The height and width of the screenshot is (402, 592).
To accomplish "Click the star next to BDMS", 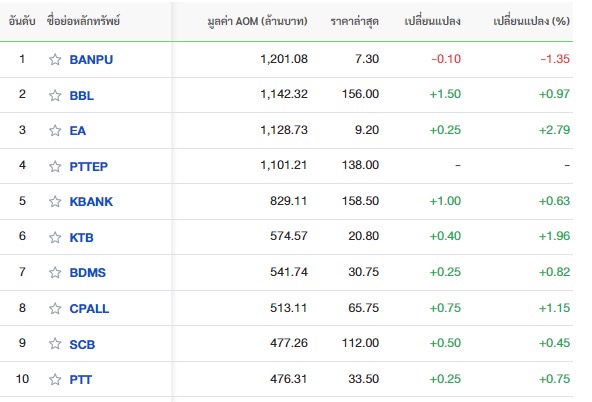I will tap(55, 272).
